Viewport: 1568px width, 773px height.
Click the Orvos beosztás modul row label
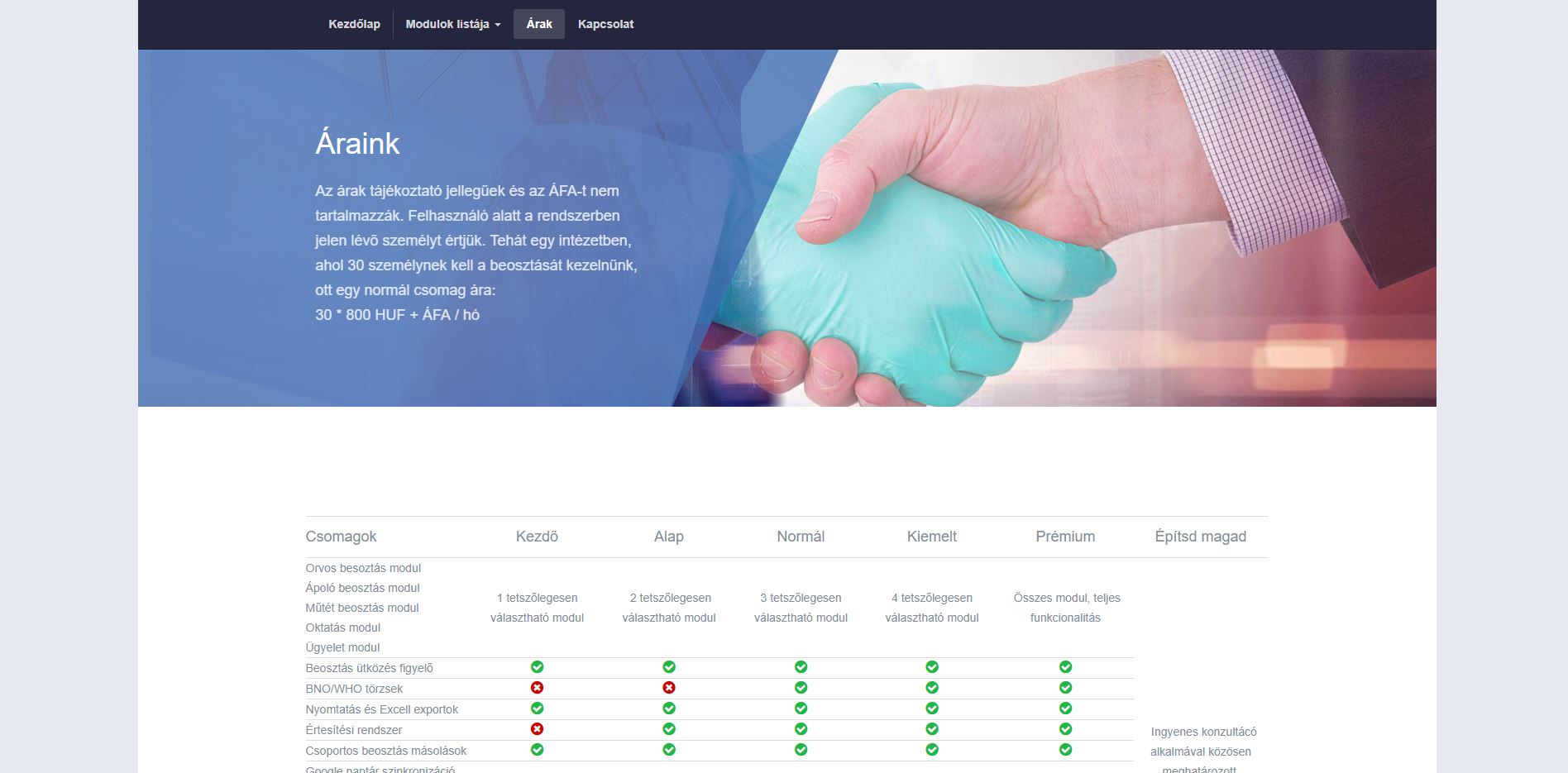click(x=363, y=568)
